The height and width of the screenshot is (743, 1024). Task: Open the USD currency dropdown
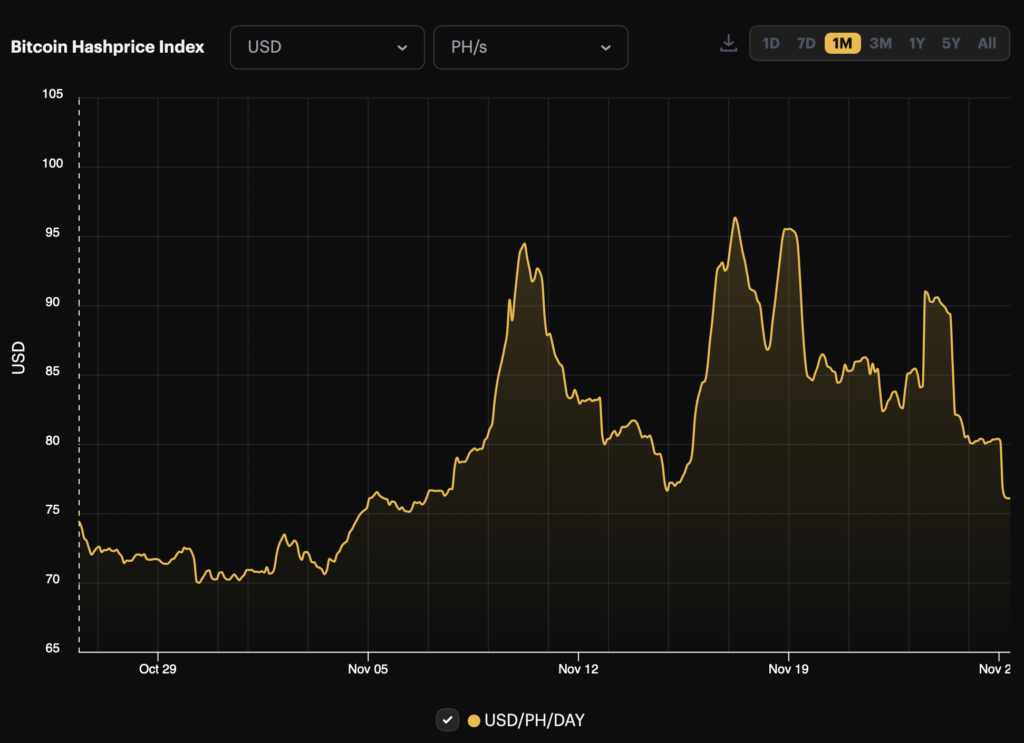coord(328,48)
